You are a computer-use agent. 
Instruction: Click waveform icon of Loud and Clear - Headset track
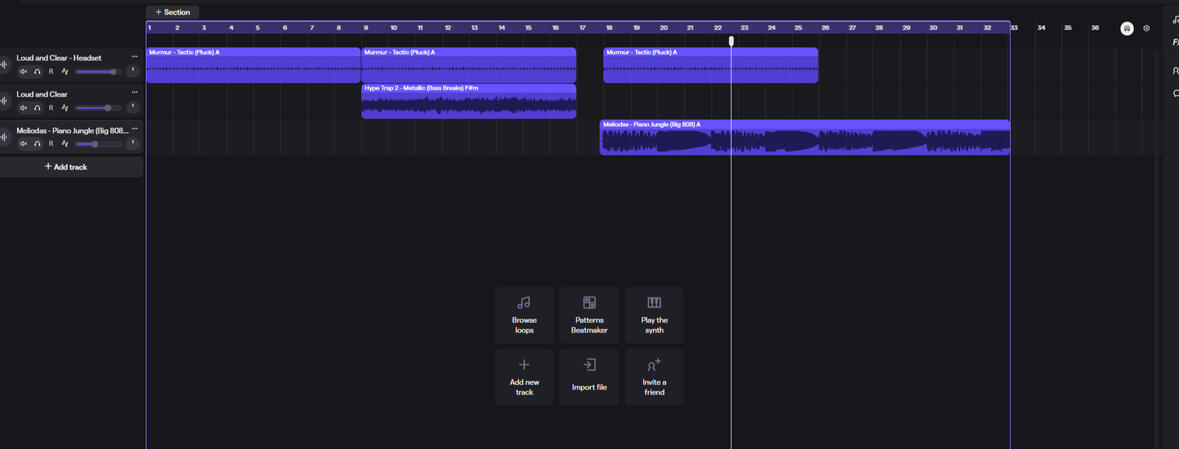(x=5, y=65)
